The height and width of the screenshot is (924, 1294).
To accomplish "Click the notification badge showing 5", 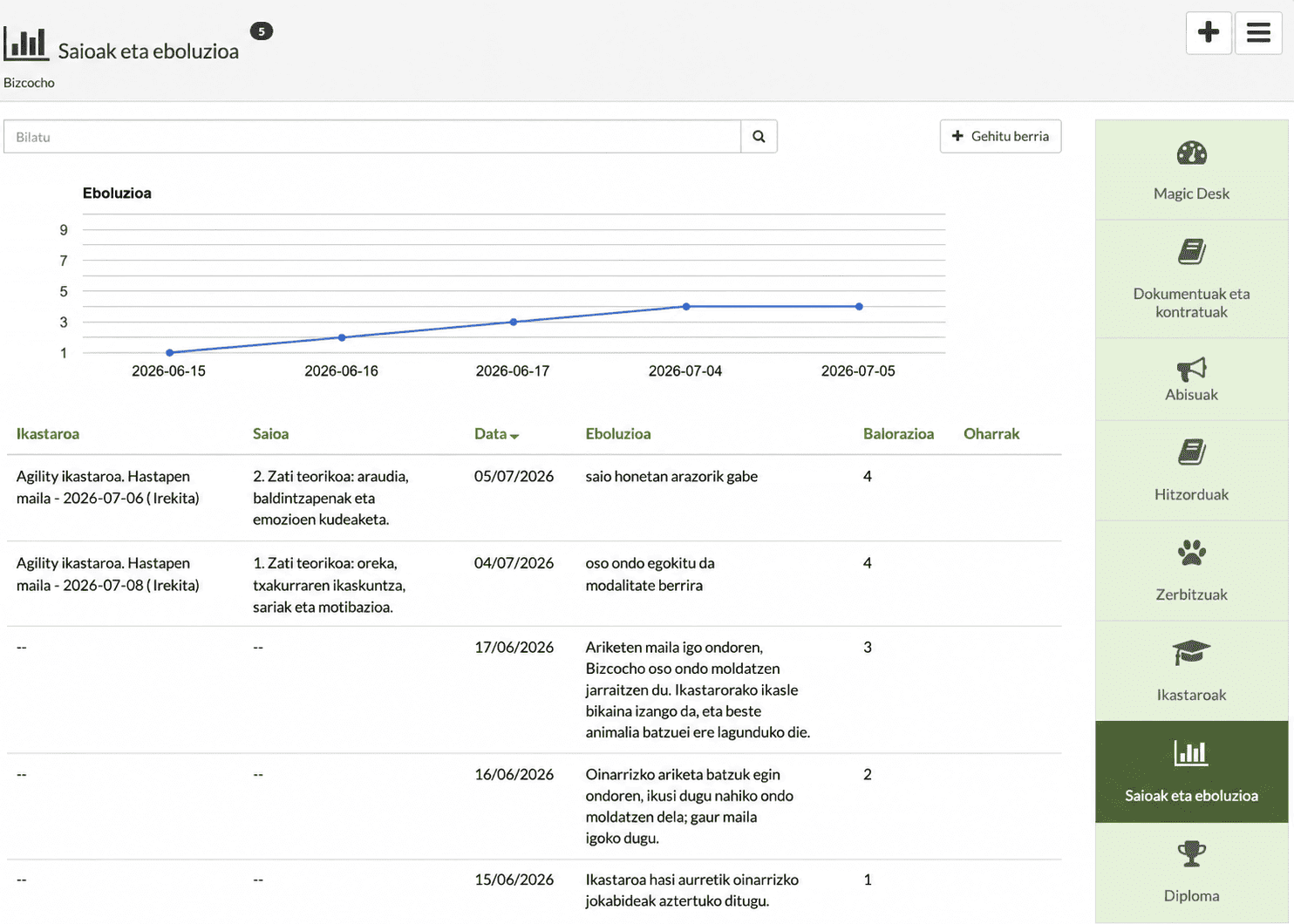I will click(261, 31).
